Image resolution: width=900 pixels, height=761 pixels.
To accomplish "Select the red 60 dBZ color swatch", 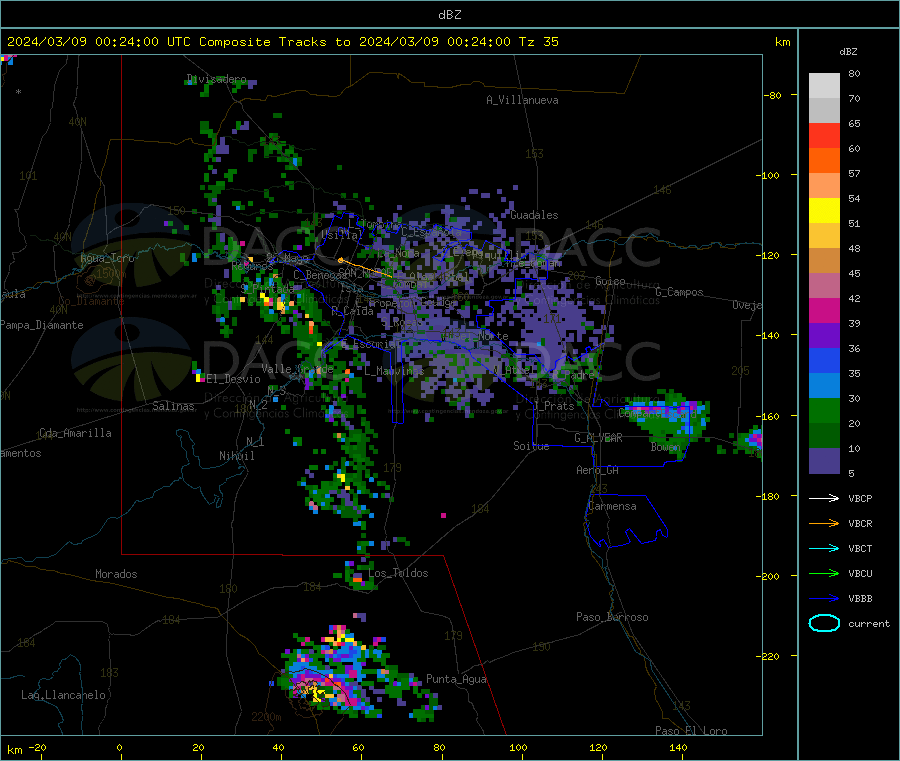I will coord(824,135).
